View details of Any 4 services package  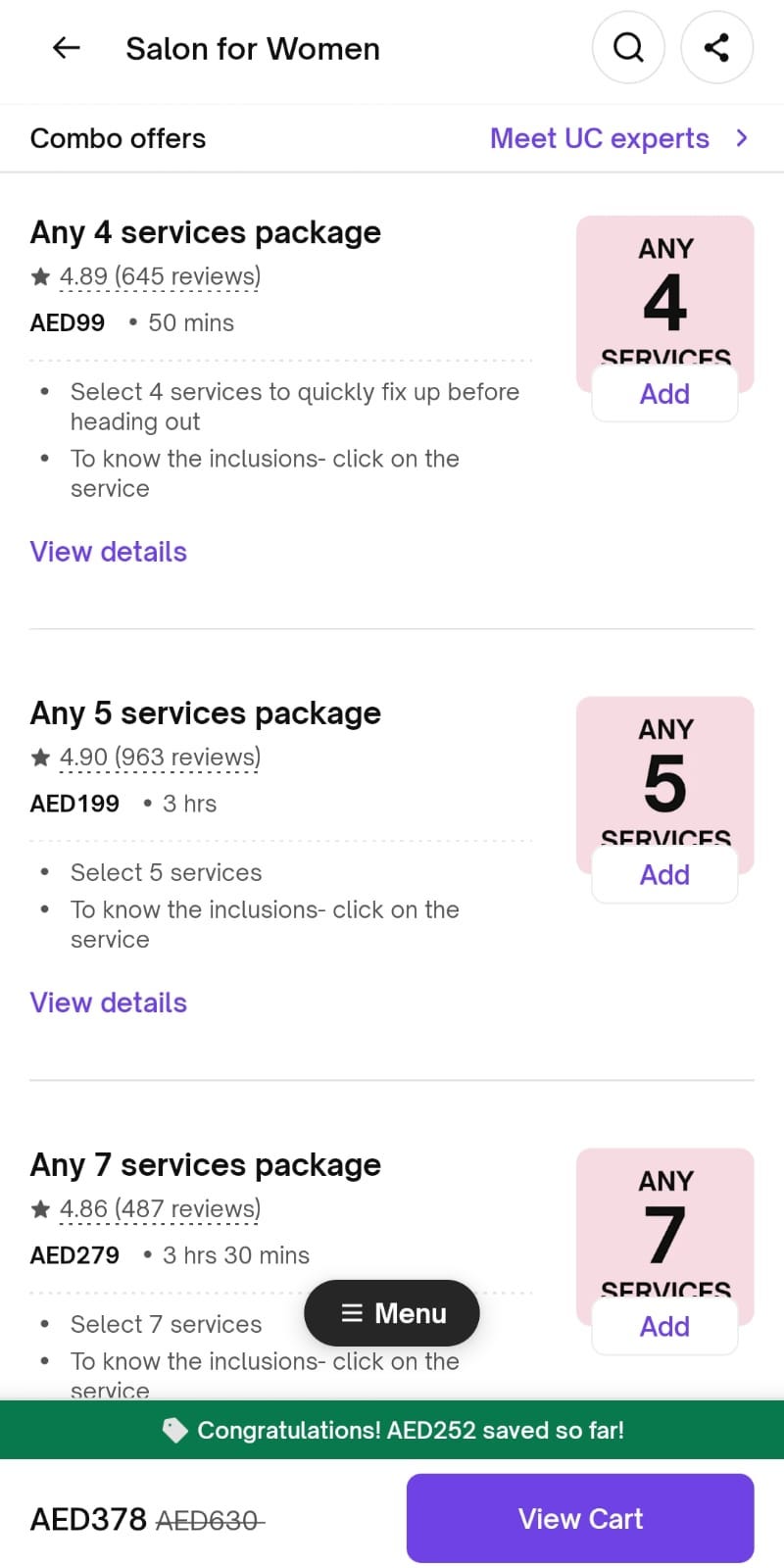108,552
